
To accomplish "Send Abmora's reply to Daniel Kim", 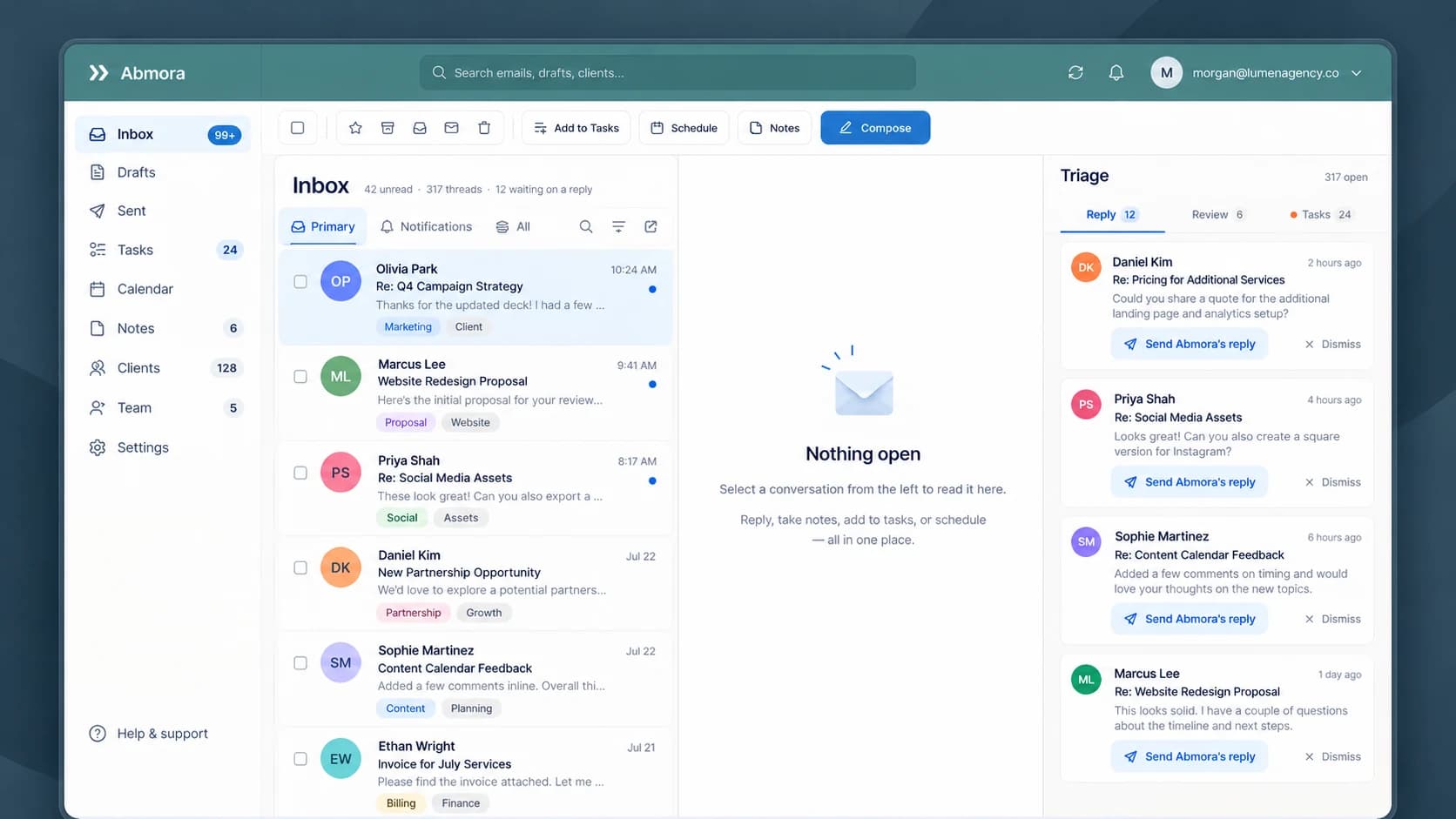I will [1190, 345].
